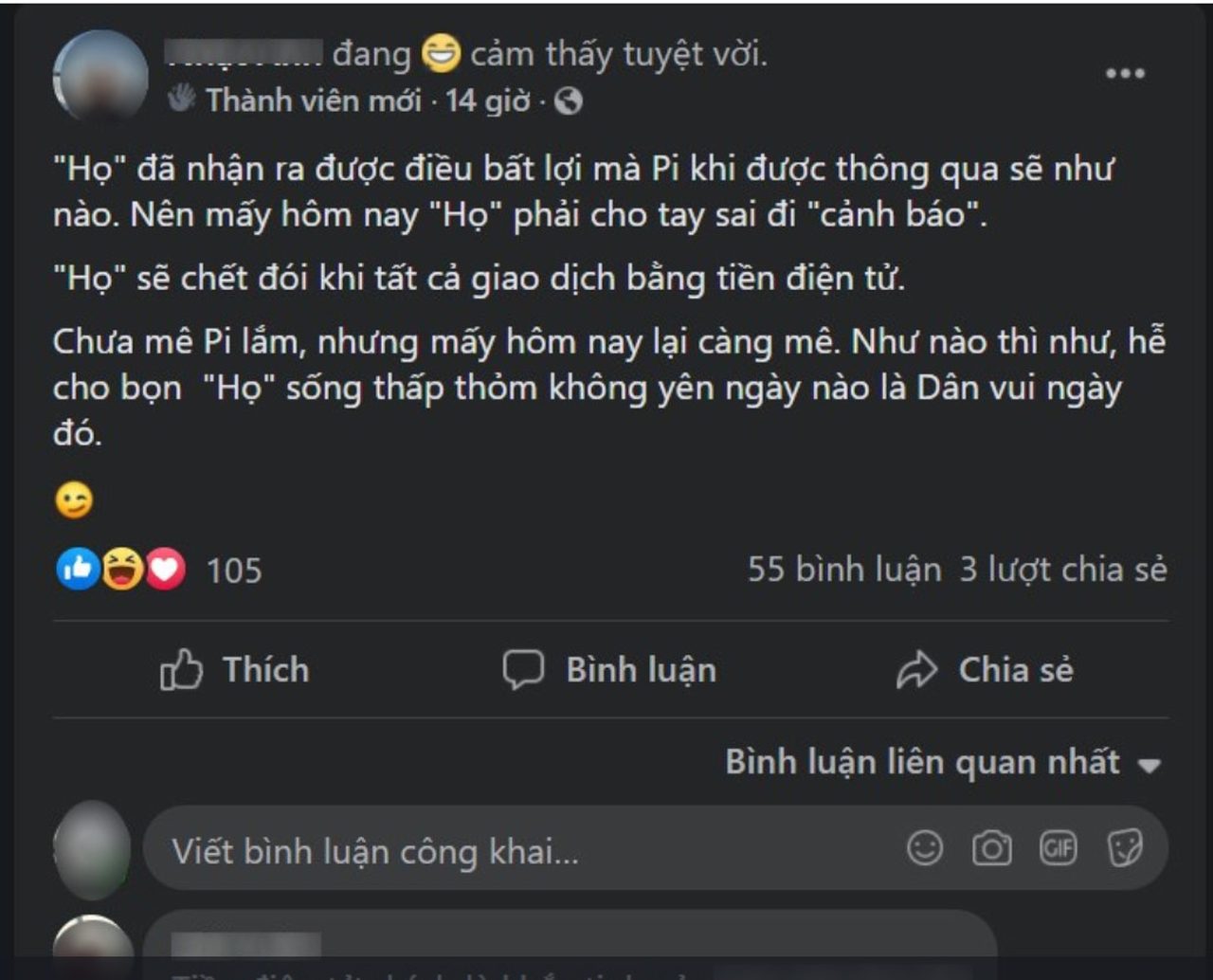Attach a photo using the camera icon
The image size is (1213, 980).
click(991, 848)
